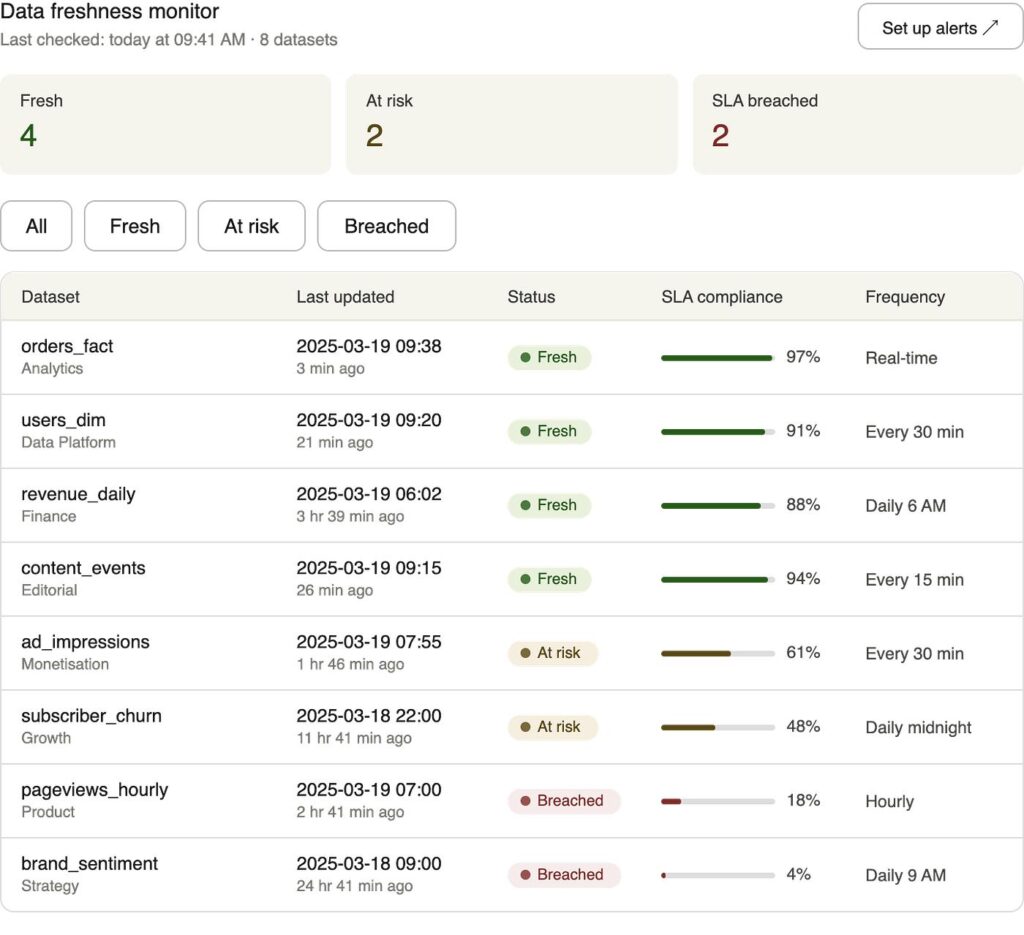1024x935 pixels.
Task: Open the ad_impressions dataset
Action: coord(85,642)
